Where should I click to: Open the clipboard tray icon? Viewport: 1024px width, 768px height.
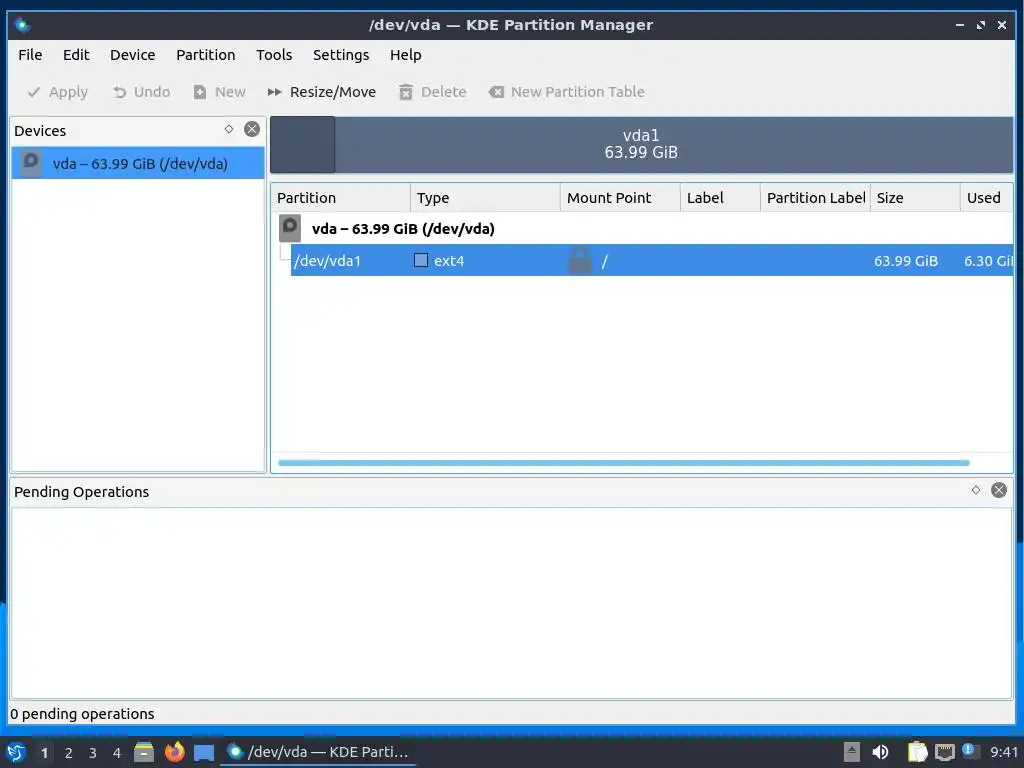(x=918, y=752)
